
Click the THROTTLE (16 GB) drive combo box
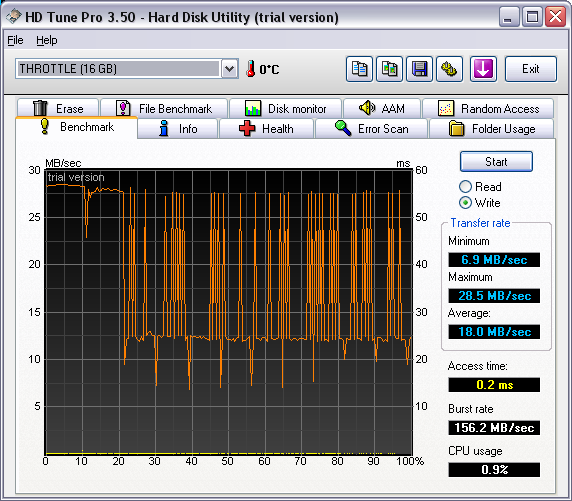[127, 69]
